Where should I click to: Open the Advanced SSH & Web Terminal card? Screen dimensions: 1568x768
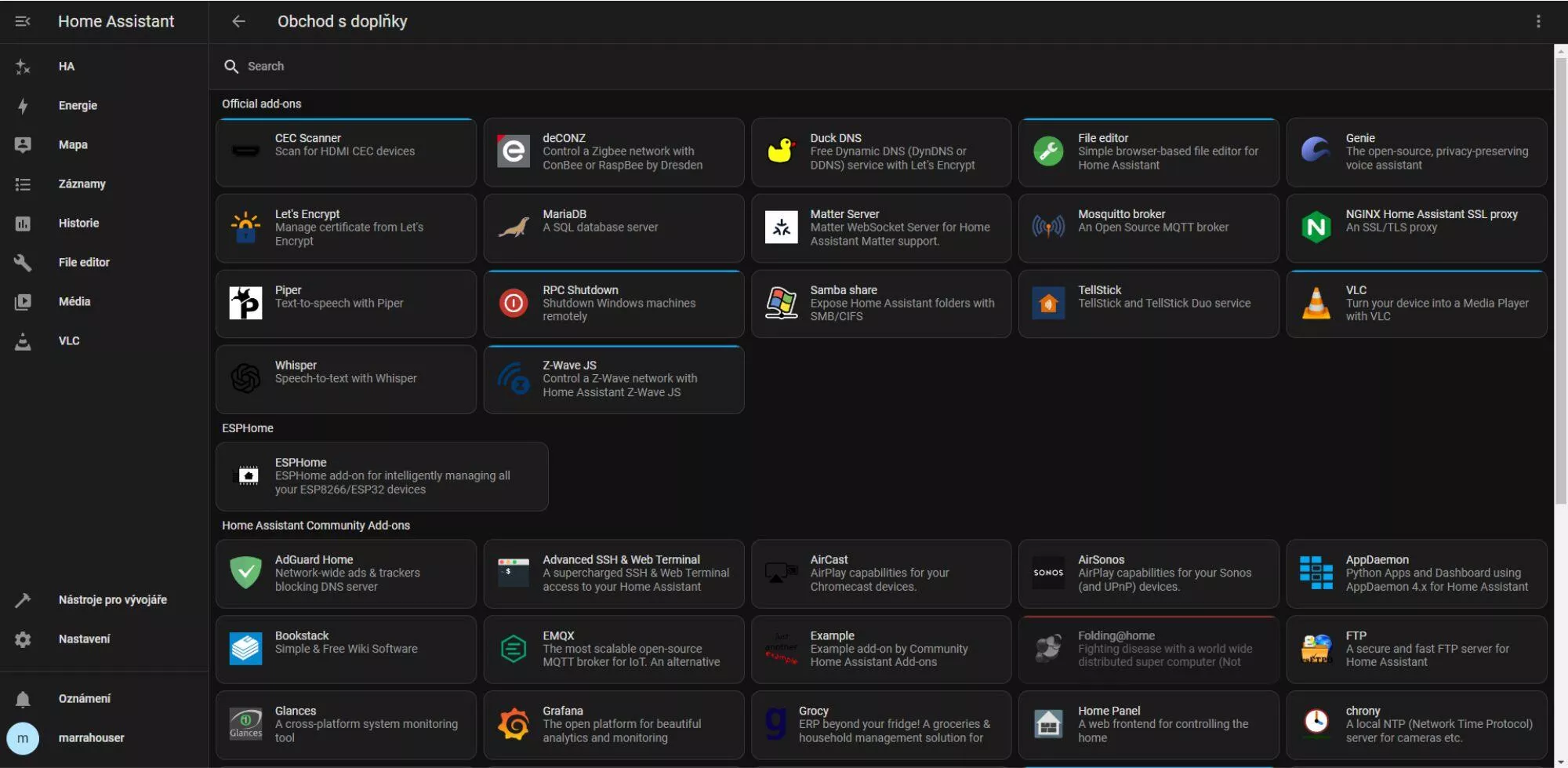pyautogui.click(x=614, y=573)
